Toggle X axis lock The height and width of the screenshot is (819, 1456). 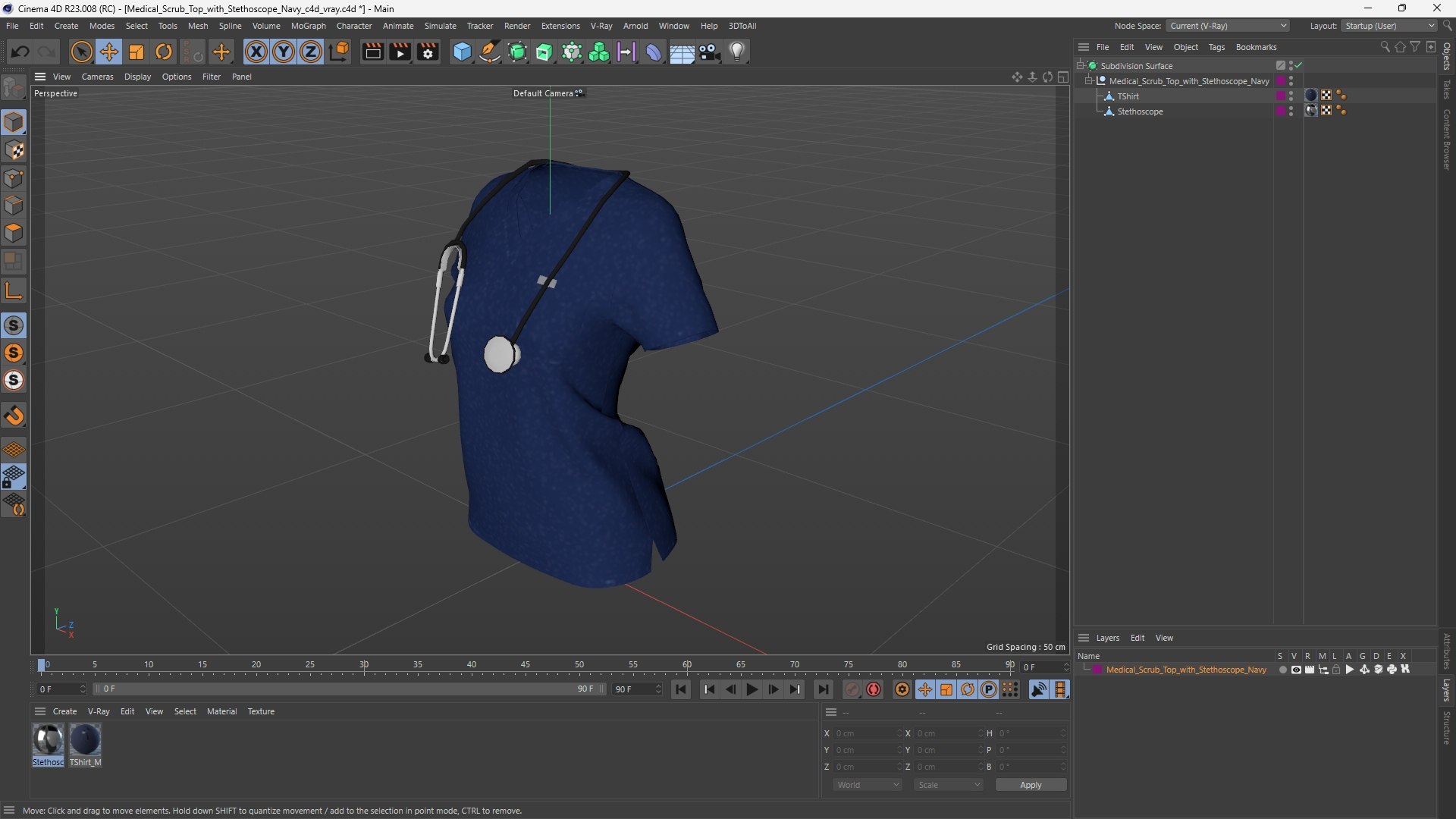pos(256,52)
